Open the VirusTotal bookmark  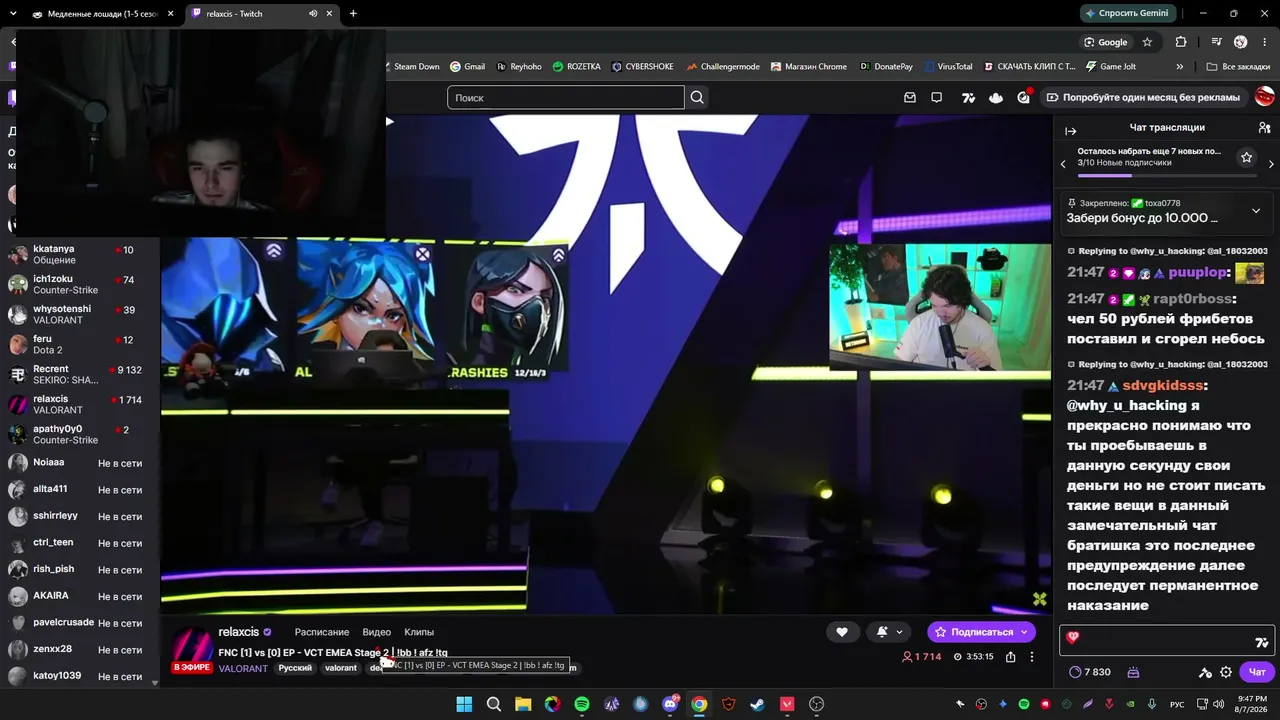point(947,67)
